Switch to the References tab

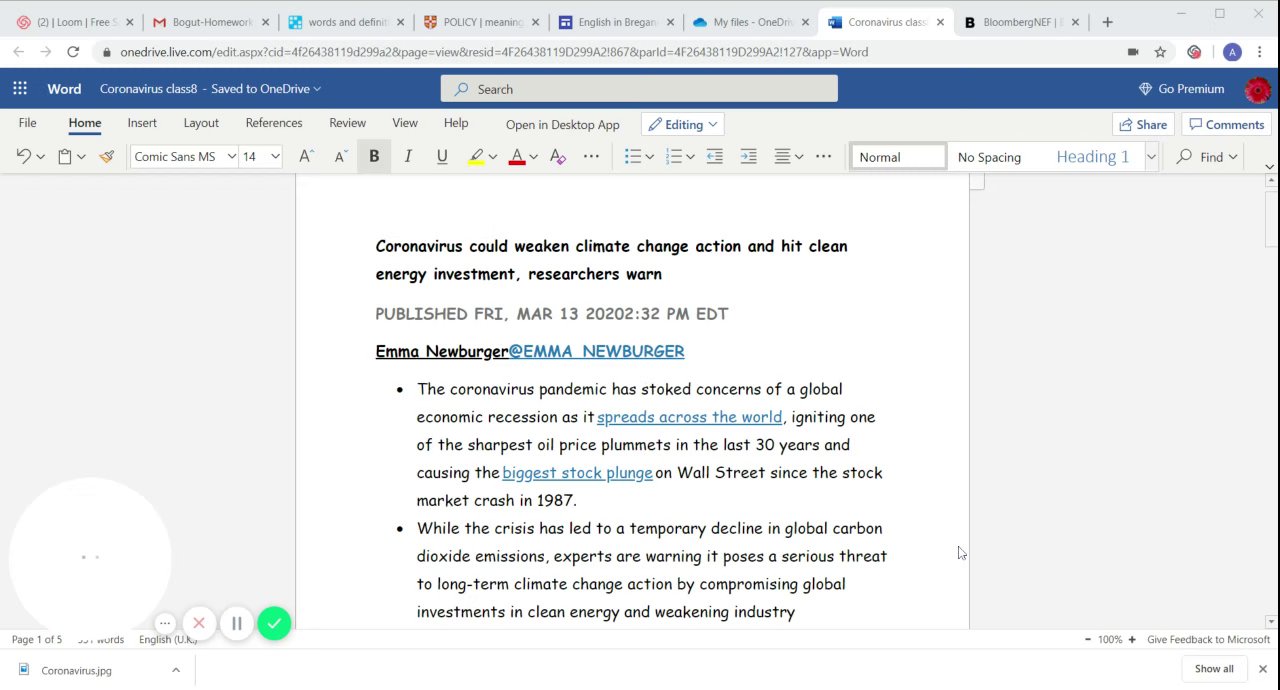click(x=274, y=123)
